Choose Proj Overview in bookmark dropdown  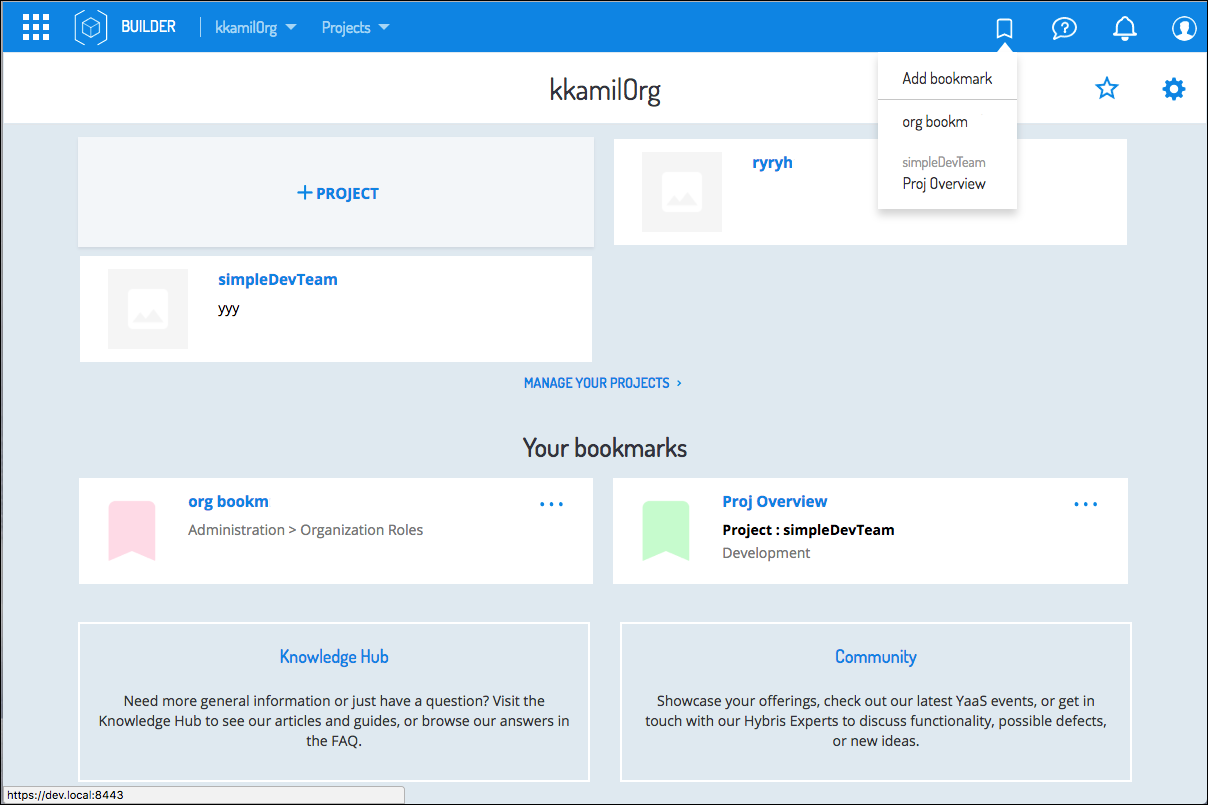pyautogui.click(x=944, y=183)
